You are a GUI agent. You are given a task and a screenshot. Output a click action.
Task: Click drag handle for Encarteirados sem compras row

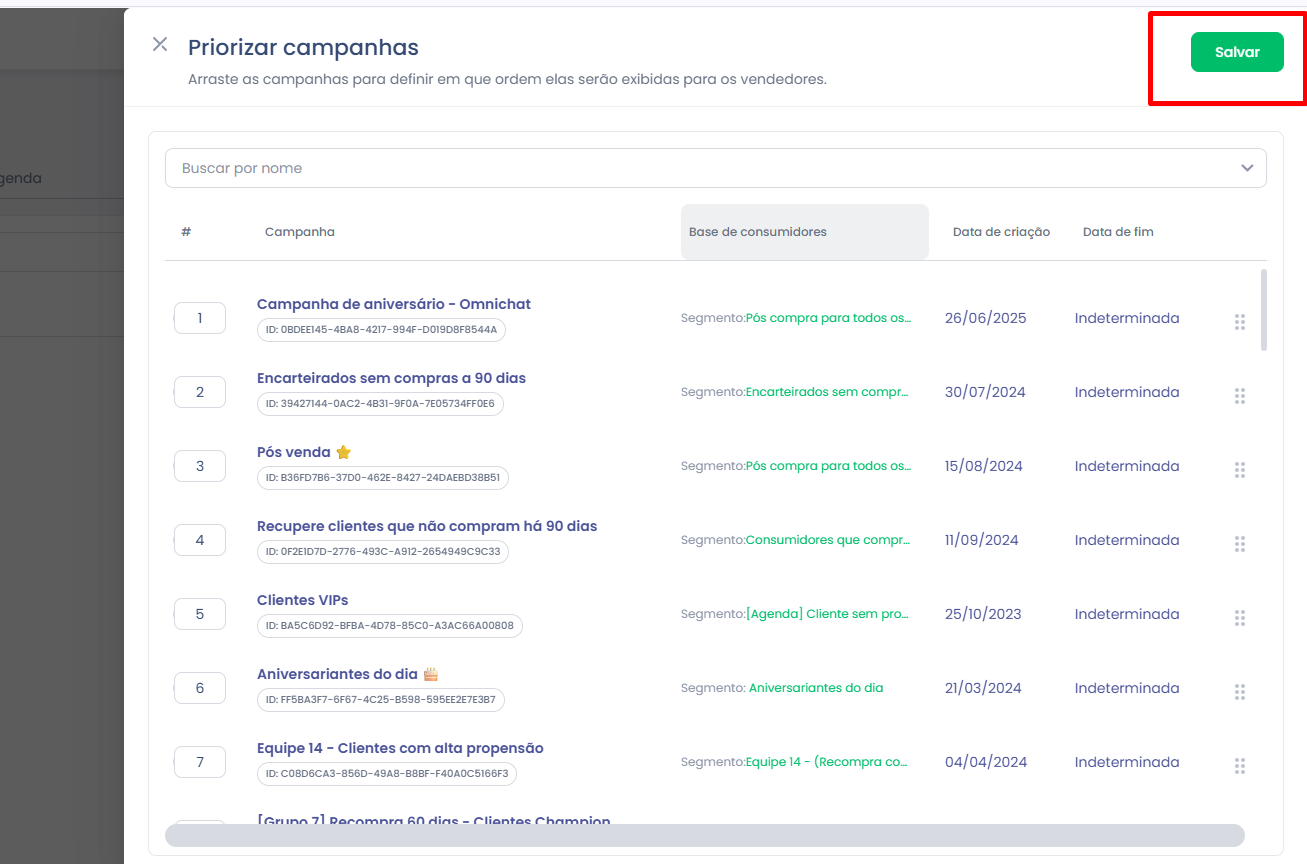pos(1240,396)
